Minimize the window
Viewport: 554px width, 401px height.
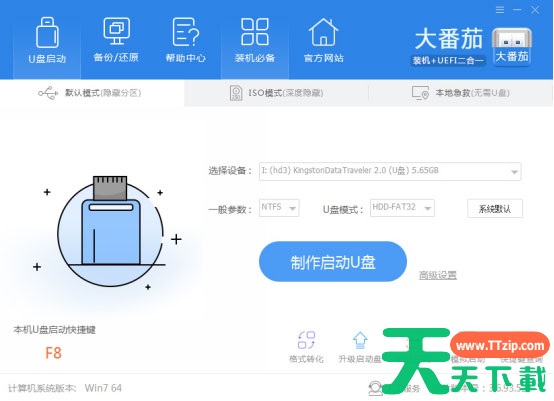[x=517, y=10]
